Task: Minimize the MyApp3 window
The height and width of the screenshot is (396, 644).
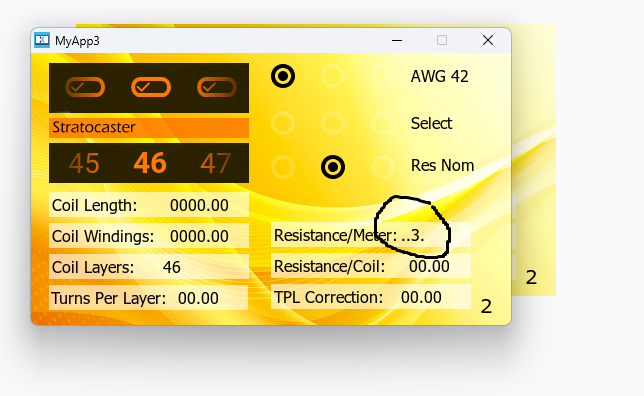Action: (x=397, y=40)
